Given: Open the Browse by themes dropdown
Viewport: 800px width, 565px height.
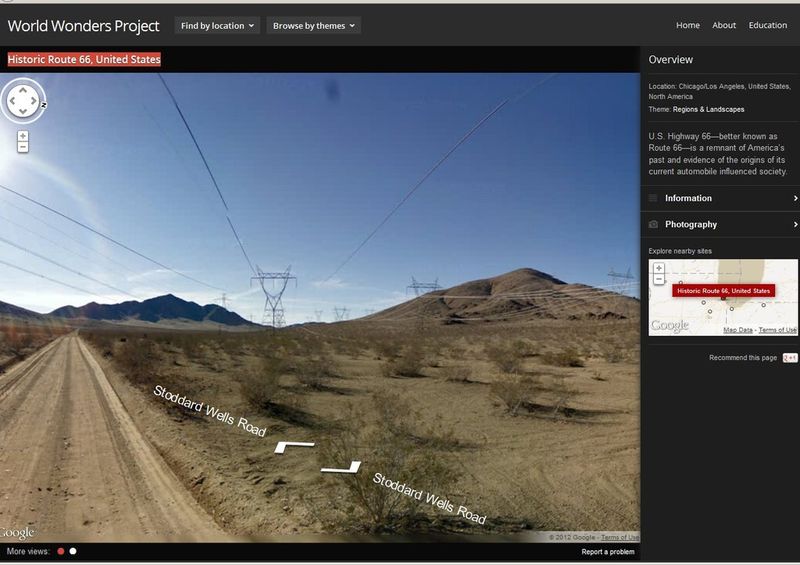Looking at the screenshot, I should pyautogui.click(x=314, y=26).
